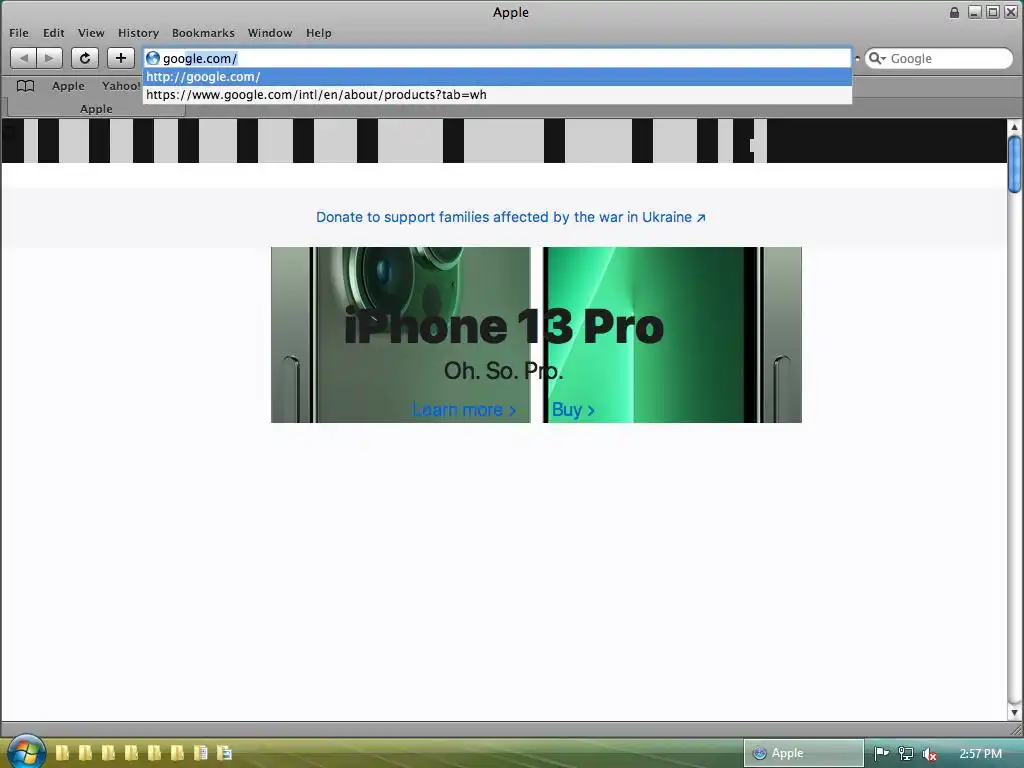The height and width of the screenshot is (768, 1024).
Task: Open the Bookmarks menu
Action: pos(203,33)
